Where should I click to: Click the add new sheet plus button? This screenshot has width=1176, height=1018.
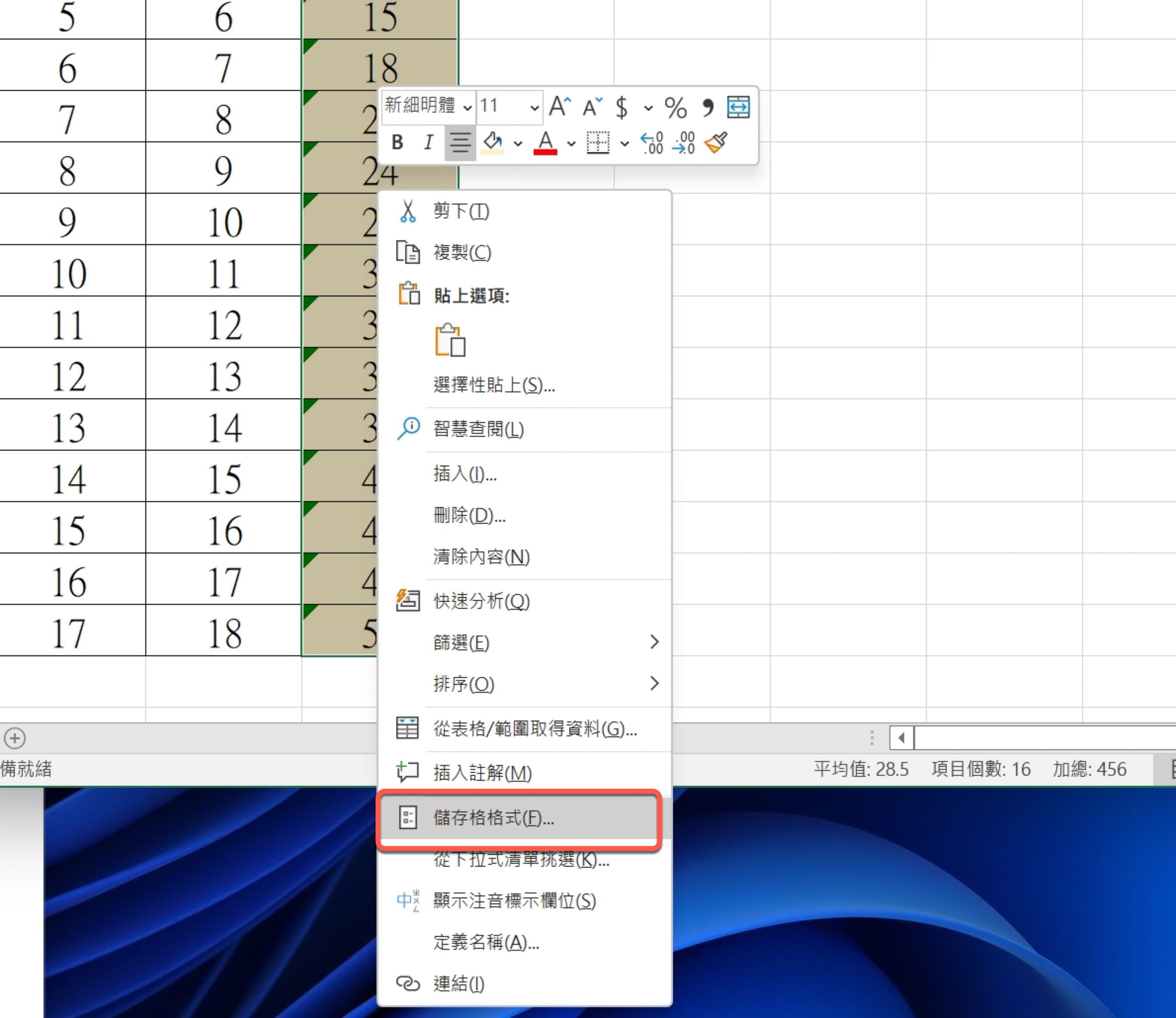point(15,738)
